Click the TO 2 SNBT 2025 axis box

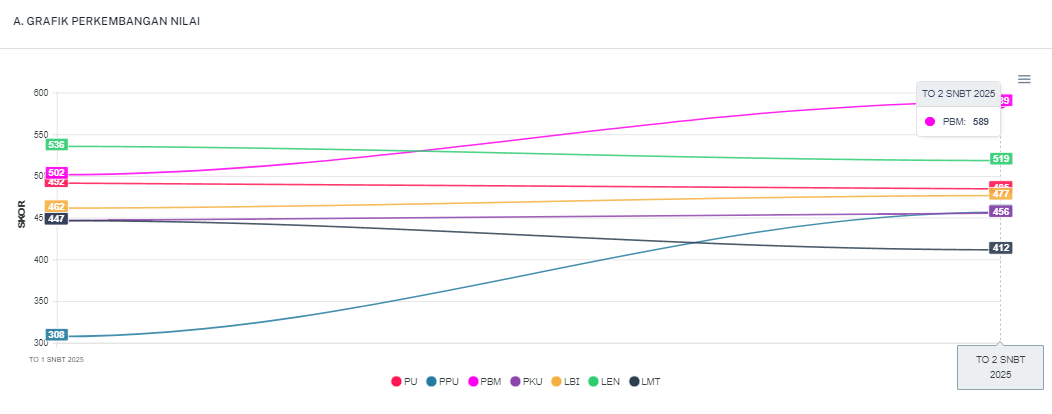click(x=1000, y=367)
